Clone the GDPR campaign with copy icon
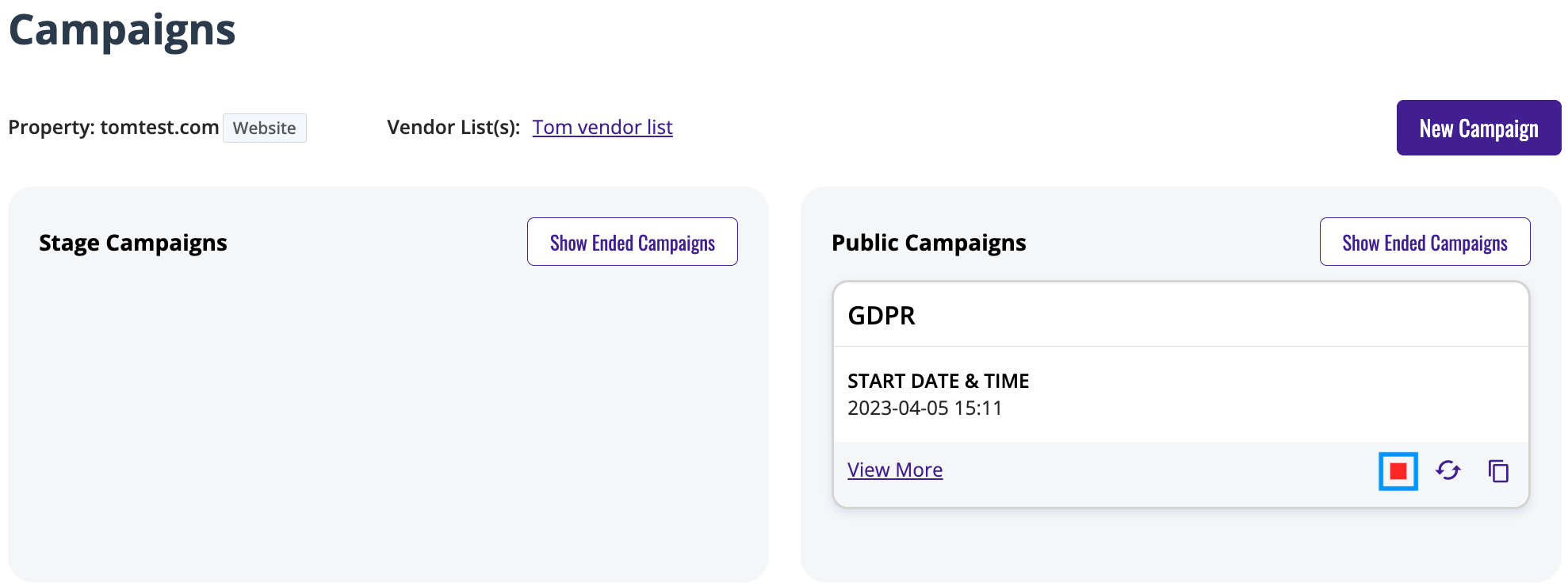The image size is (1568, 587). [1498, 471]
